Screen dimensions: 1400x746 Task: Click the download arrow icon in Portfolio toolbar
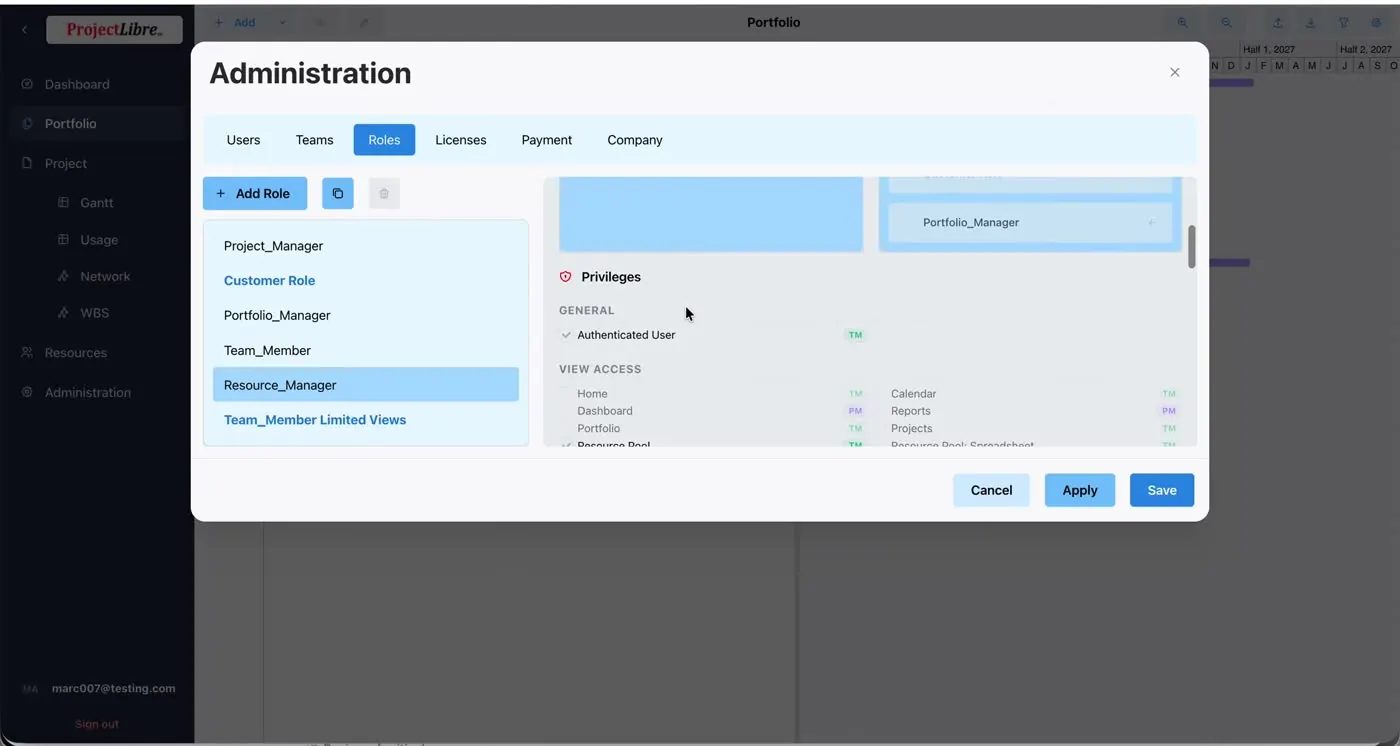(x=1310, y=22)
